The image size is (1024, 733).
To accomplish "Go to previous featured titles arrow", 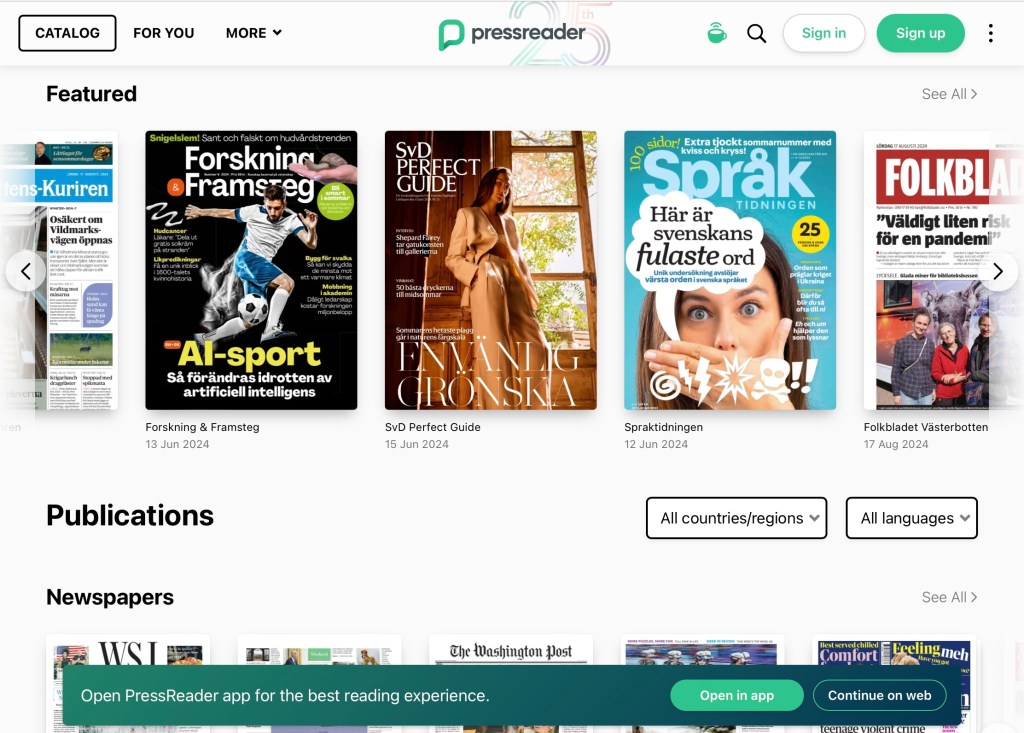I will tap(26, 271).
